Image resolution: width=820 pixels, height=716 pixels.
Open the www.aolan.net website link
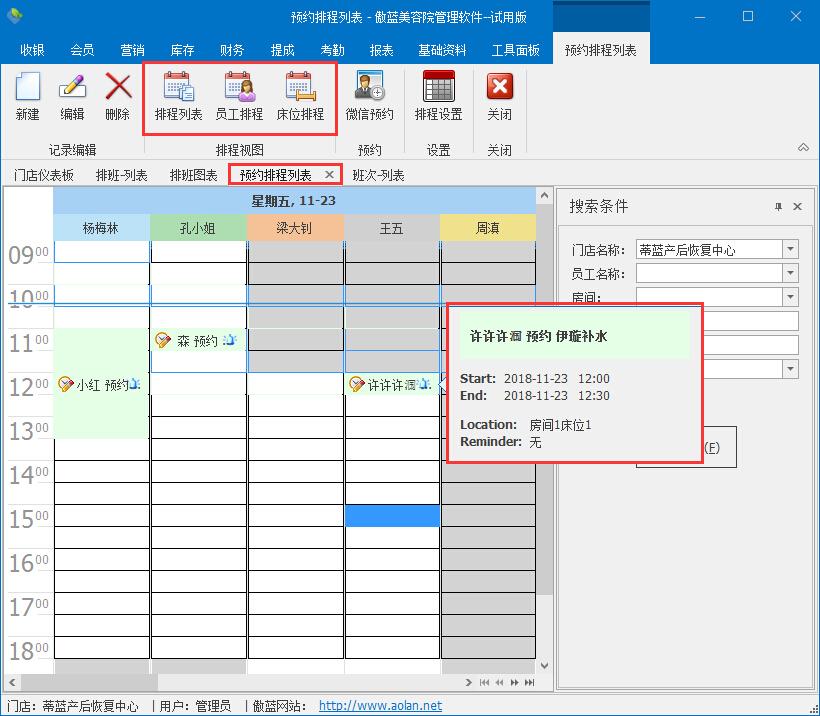click(x=380, y=706)
